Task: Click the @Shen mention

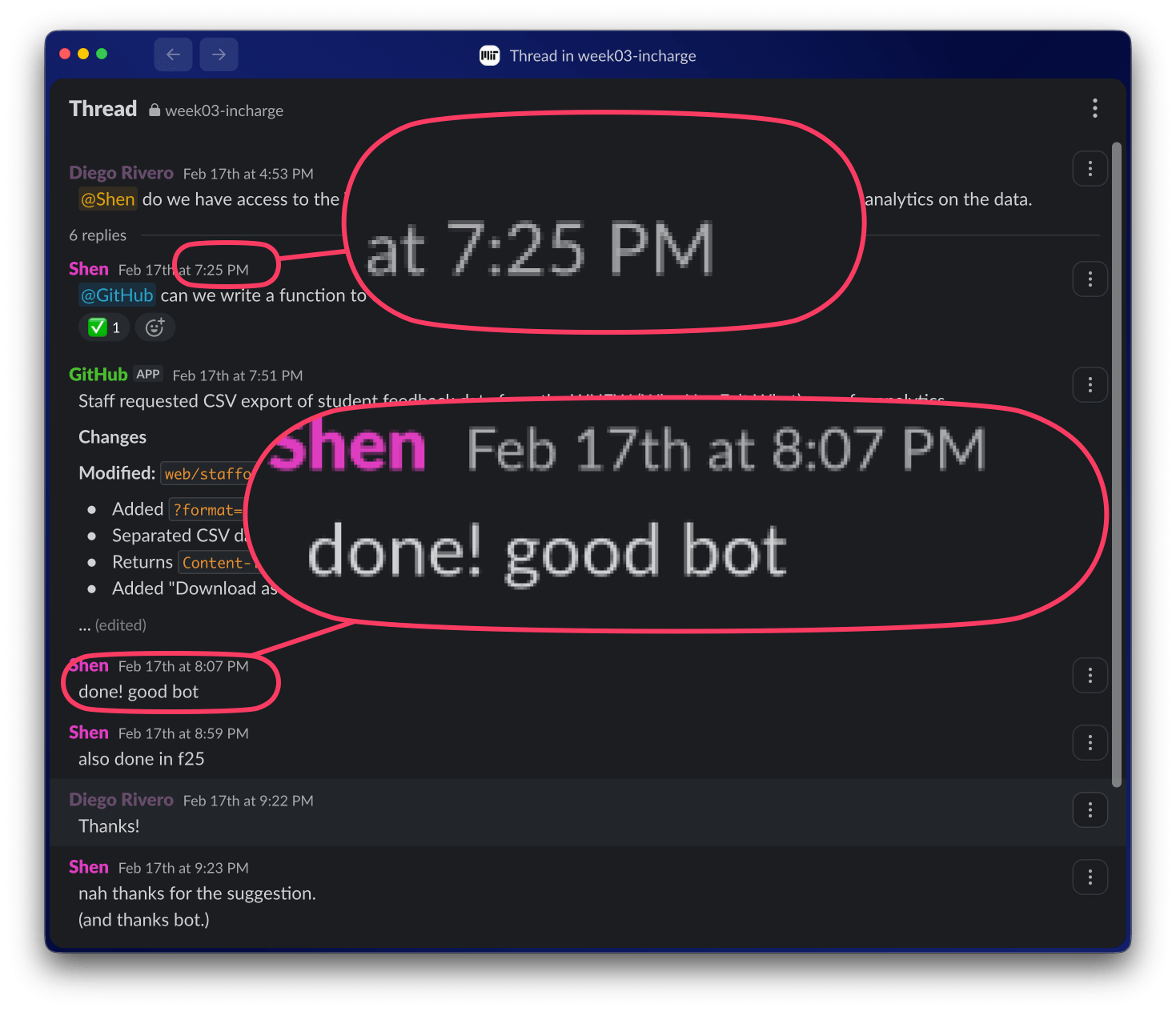Action: (108, 199)
